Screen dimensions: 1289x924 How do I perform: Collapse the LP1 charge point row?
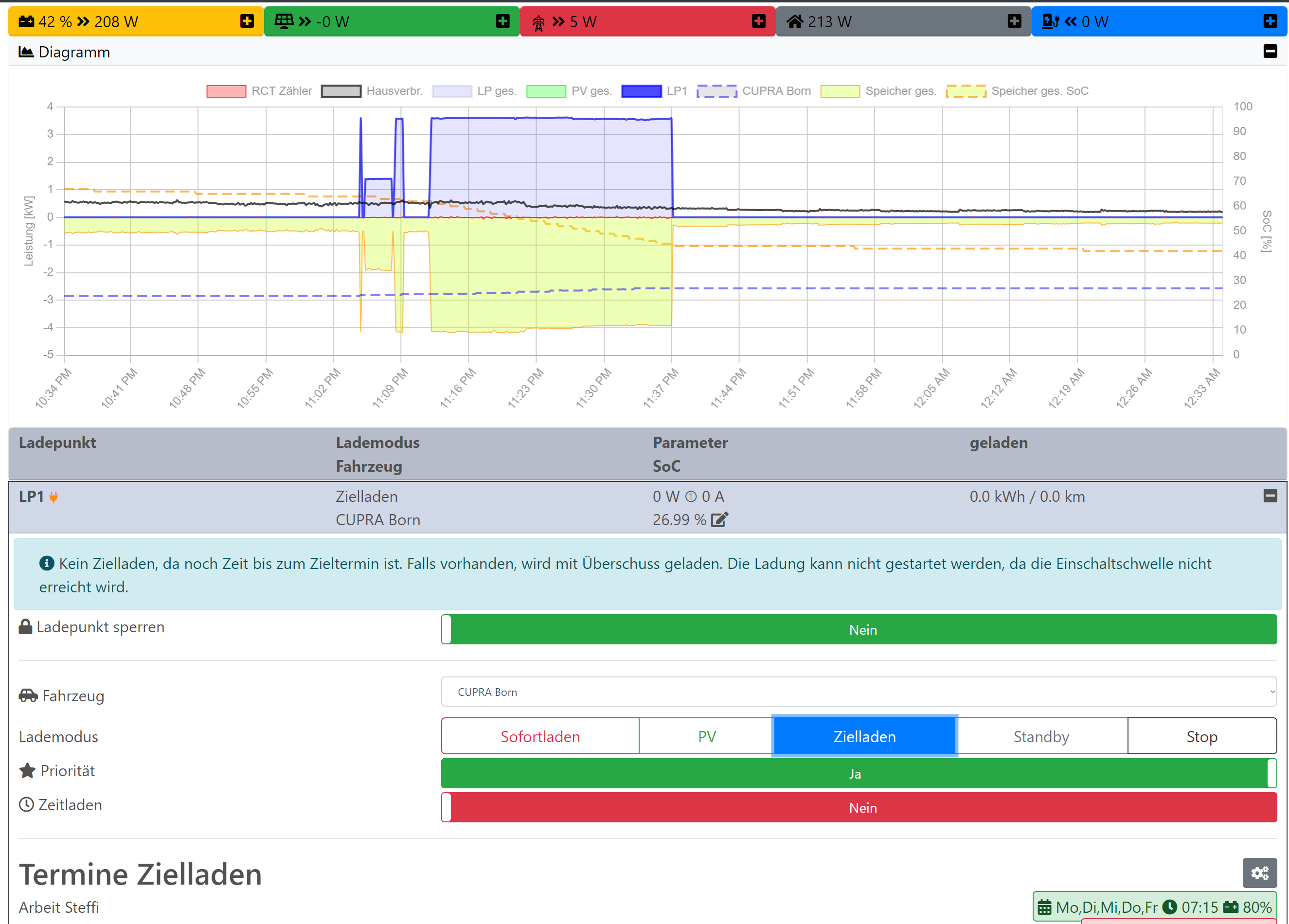coord(1270,496)
